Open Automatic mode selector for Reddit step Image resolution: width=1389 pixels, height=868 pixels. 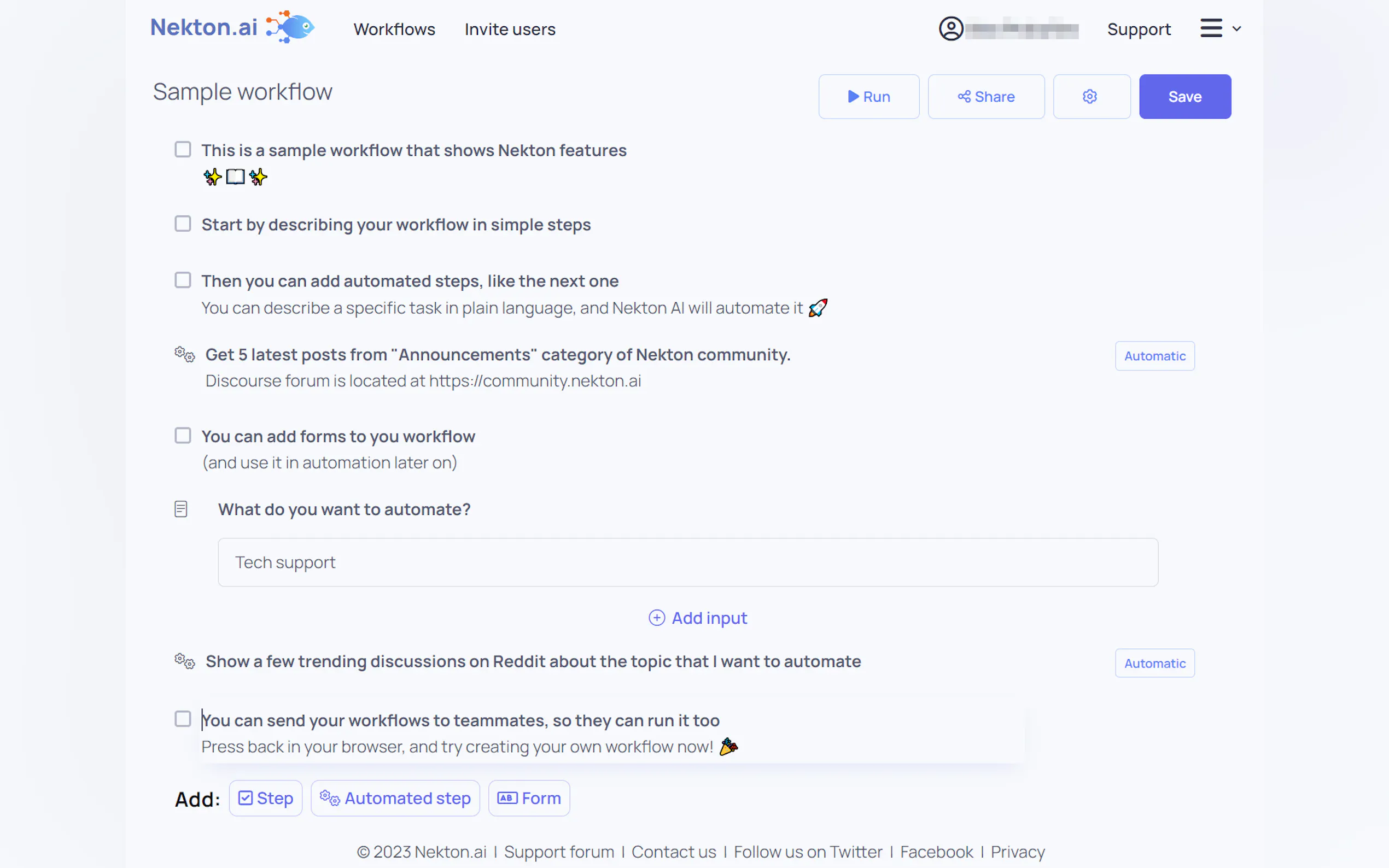click(x=1154, y=663)
